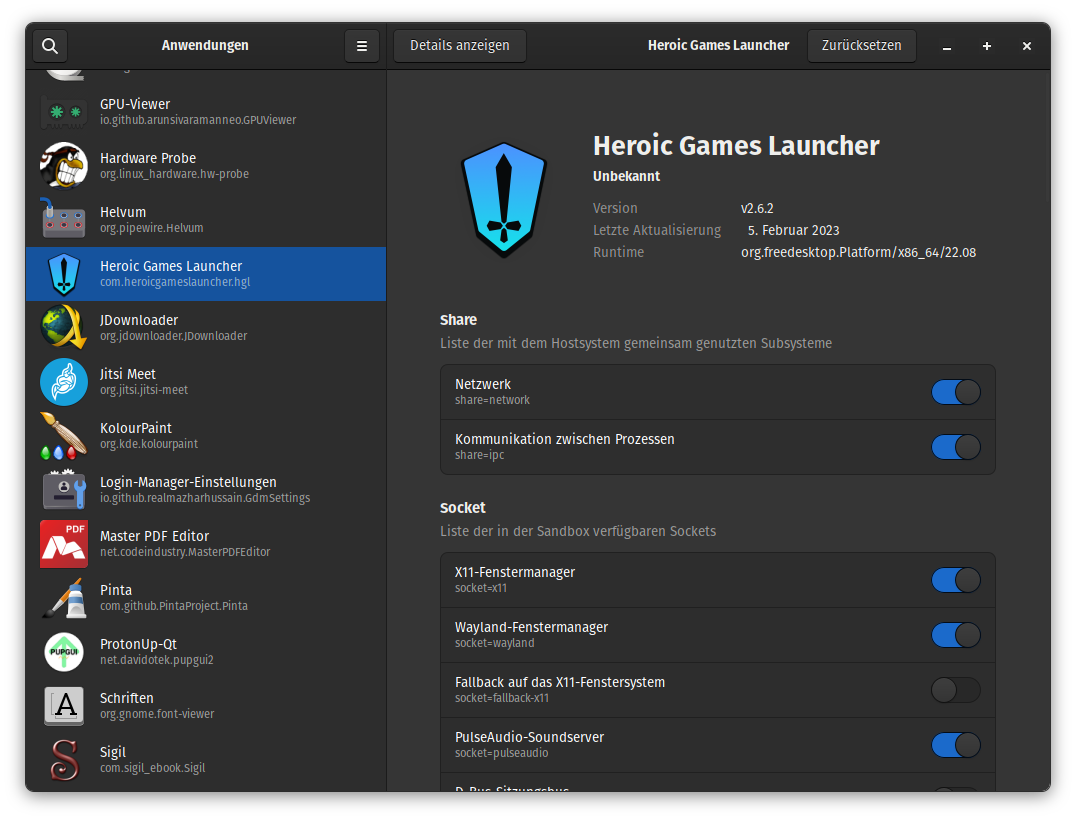Click the Zurücksetzen button
This screenshot has height=820, width=1076.
(861, 46)
